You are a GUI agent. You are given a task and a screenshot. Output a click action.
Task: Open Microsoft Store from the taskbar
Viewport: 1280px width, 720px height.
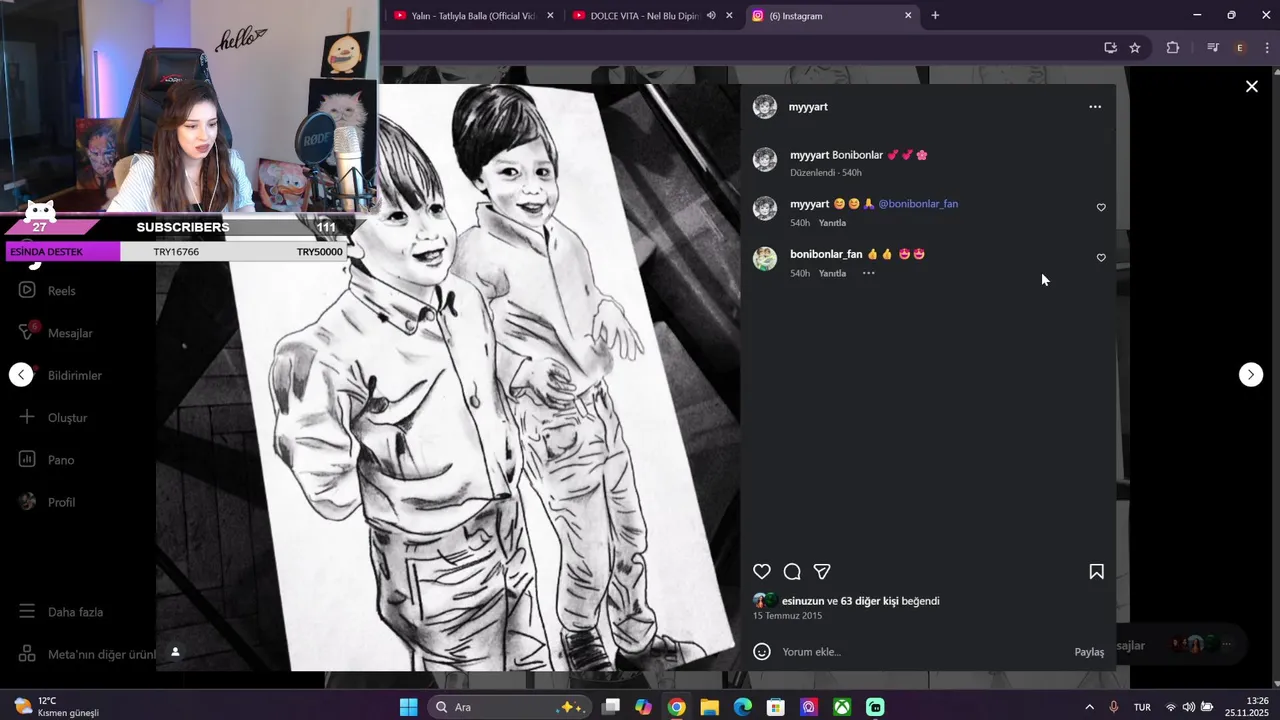(775, 707)
